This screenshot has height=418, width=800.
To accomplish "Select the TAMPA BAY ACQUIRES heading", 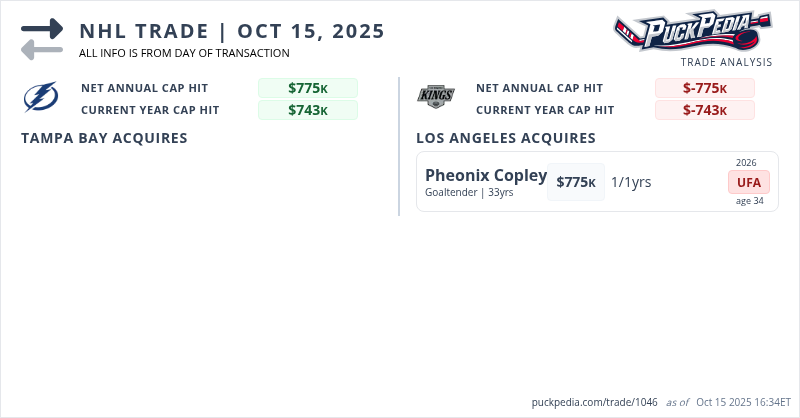I will pos(104,138).
